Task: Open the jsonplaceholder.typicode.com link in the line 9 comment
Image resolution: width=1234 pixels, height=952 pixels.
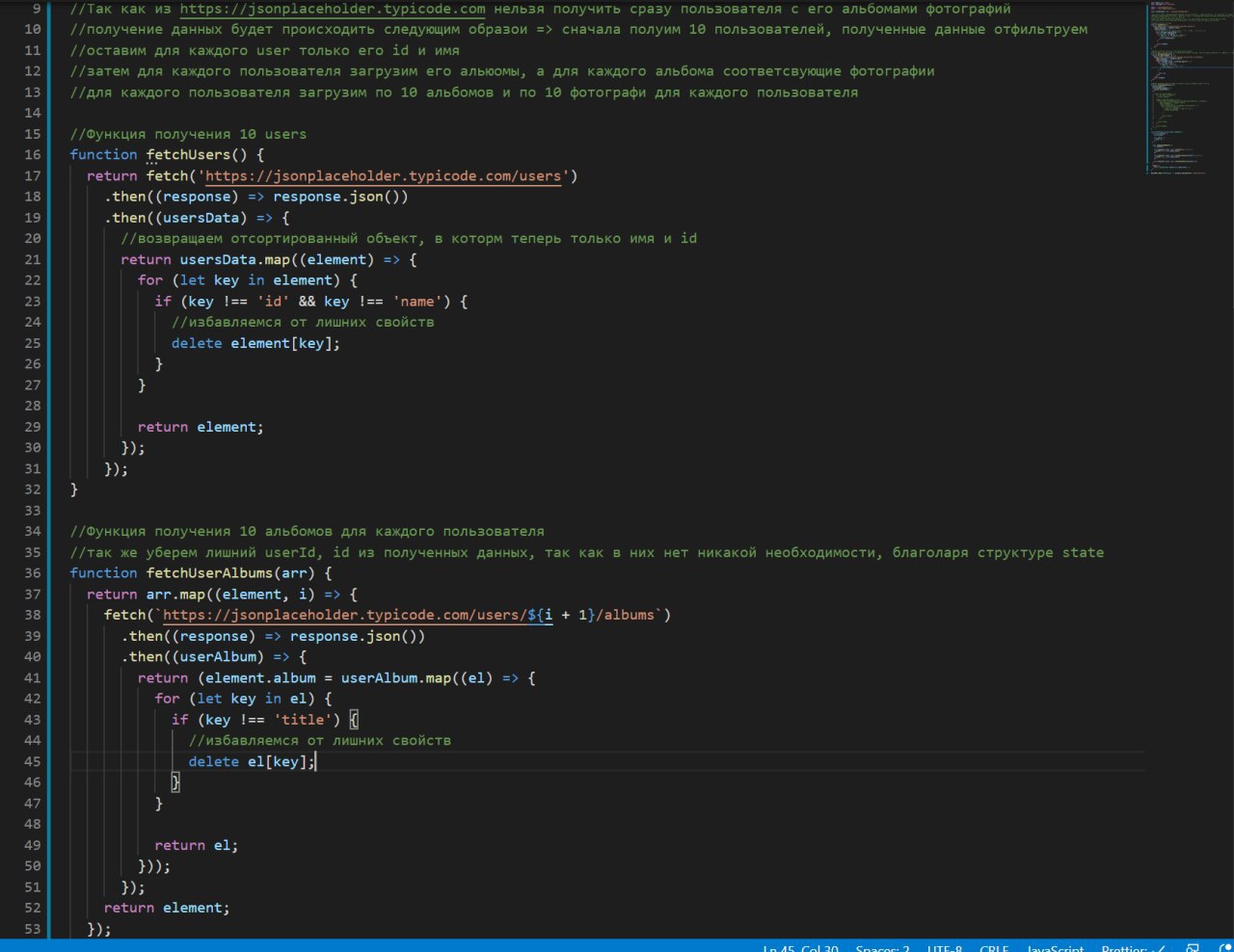Action: click(333, 9)
